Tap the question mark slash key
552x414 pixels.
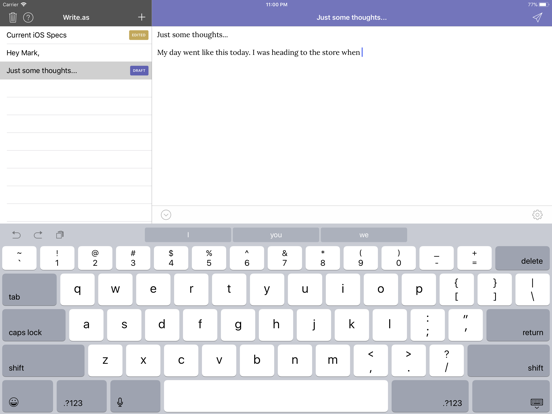[447, 360]
